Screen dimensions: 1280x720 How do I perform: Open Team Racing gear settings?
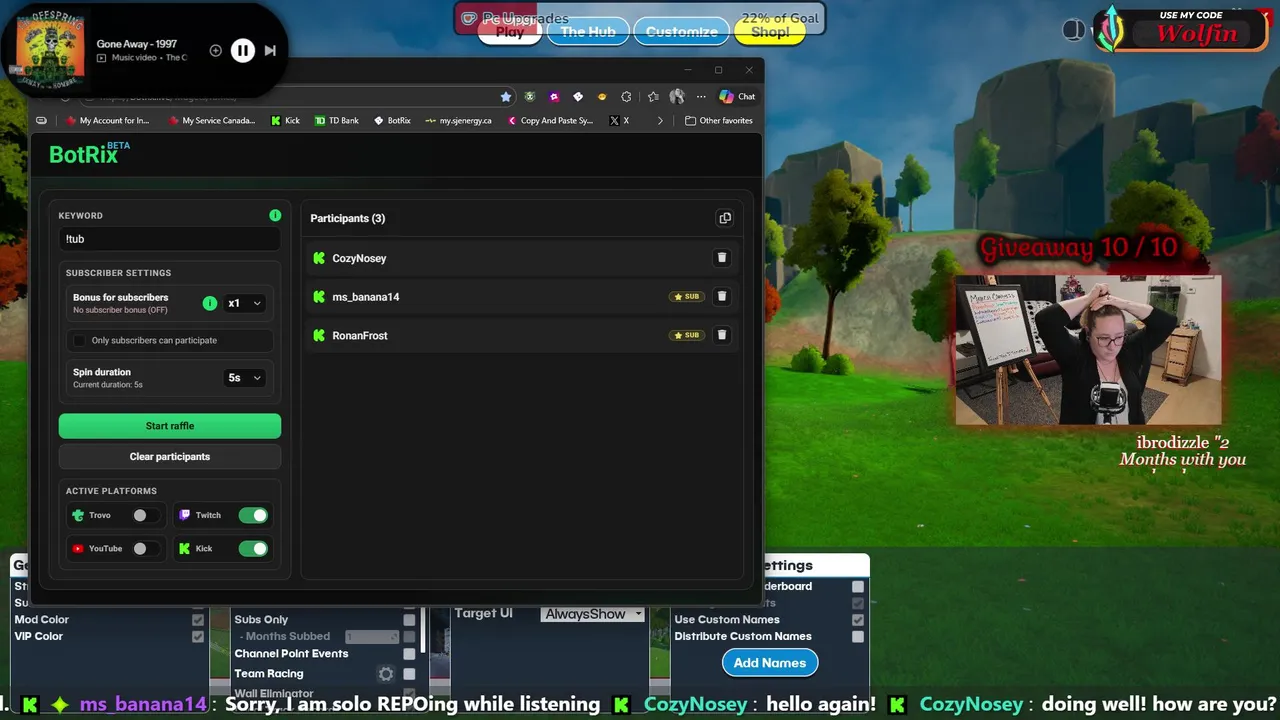(386, 674)
